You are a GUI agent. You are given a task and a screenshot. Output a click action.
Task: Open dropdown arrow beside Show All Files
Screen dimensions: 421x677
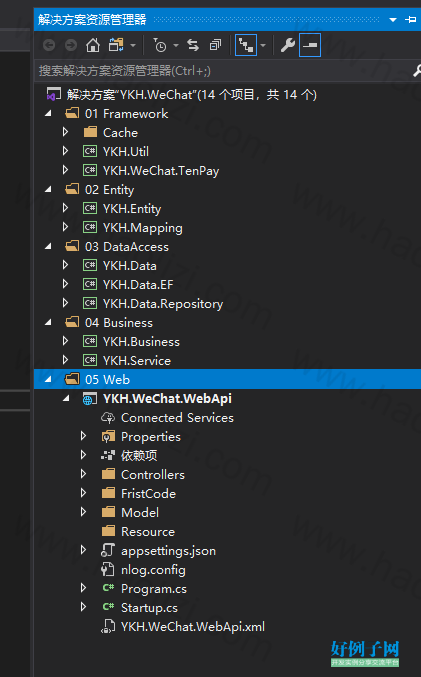tap(263, 45)
